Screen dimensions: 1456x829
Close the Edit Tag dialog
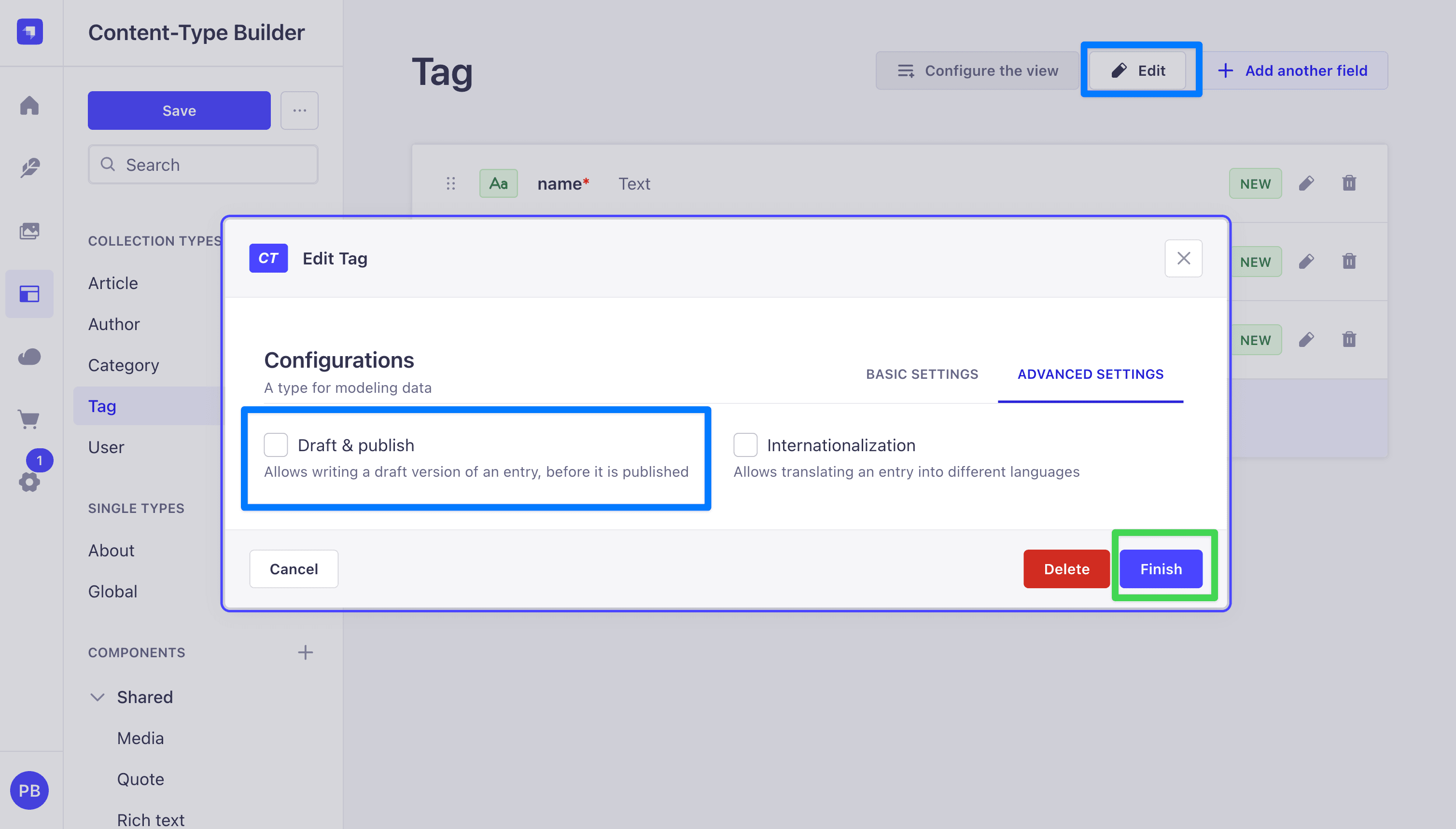point(1183,259)
